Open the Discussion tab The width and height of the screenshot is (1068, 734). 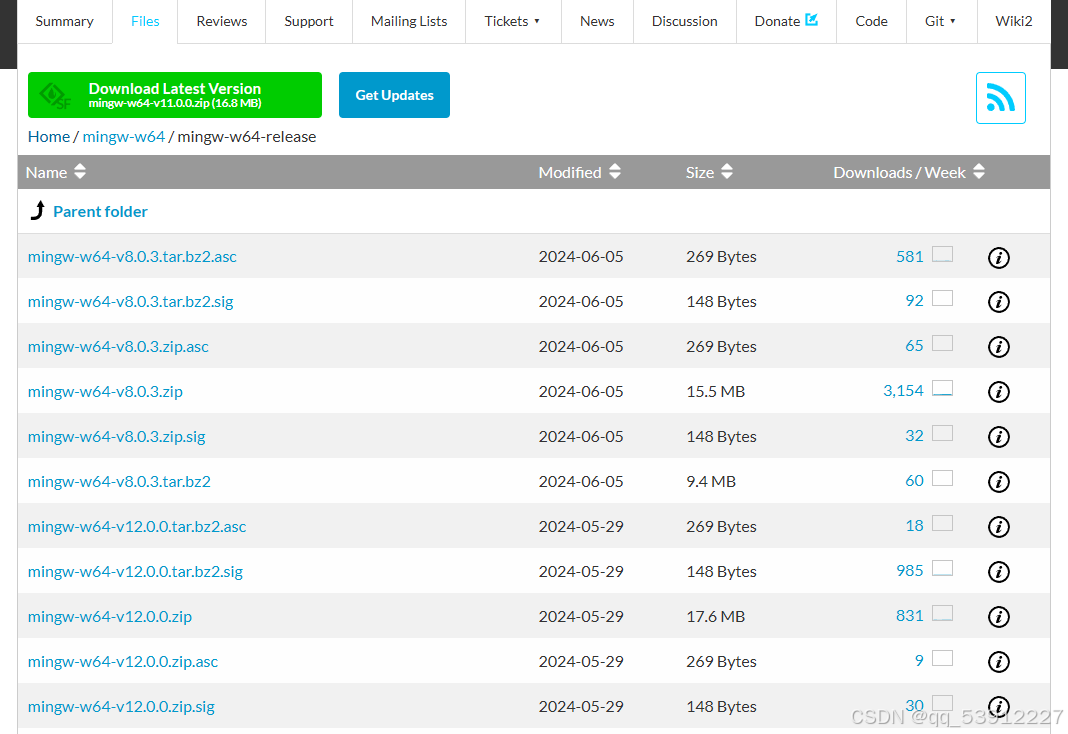pos(685,21)
